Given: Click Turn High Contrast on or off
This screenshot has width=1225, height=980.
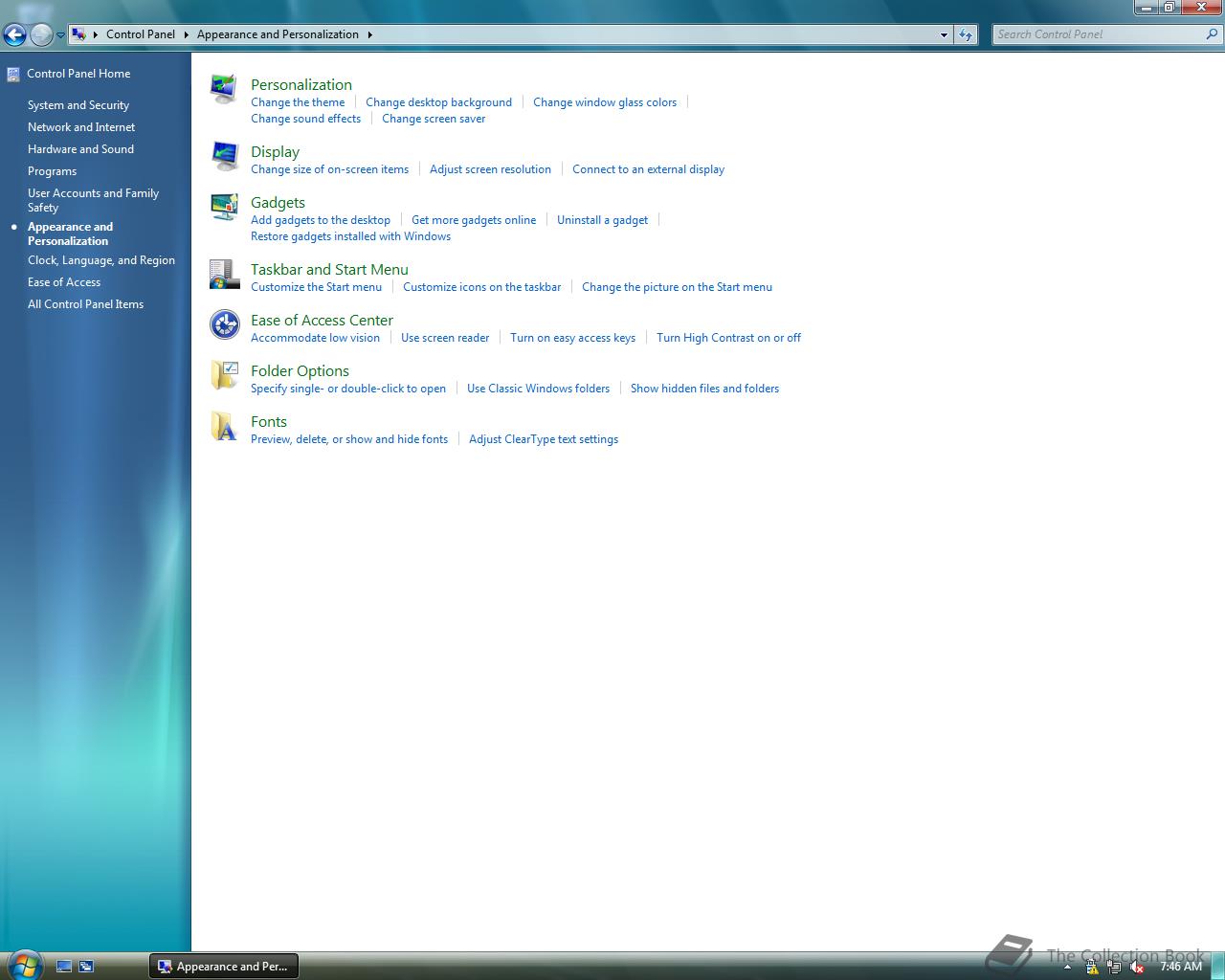Looking at the screenshot, I should click(728, 338).
